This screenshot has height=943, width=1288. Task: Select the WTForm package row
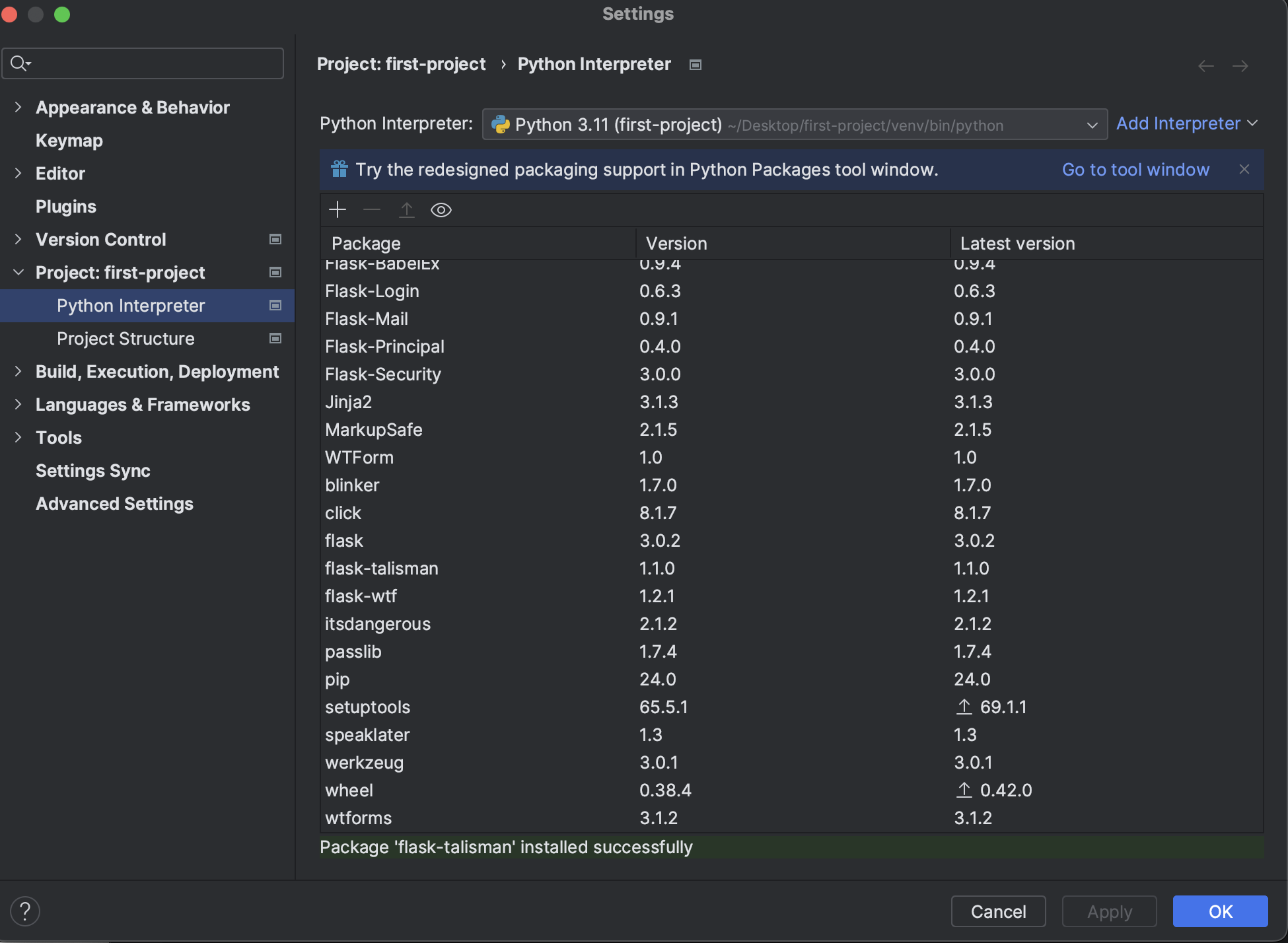[x=791, y=457]
